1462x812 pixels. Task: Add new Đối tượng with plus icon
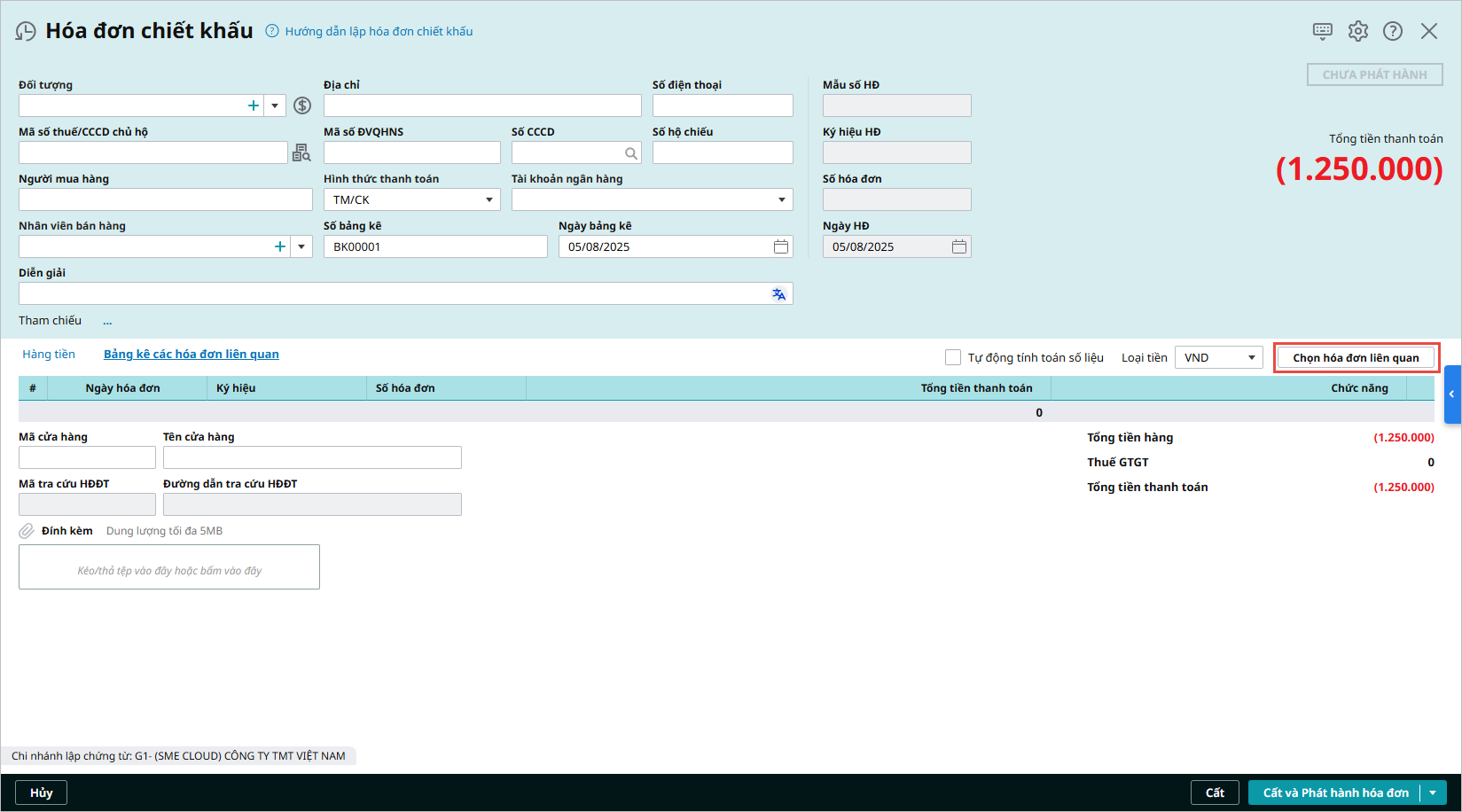click(x=254, y=105)
